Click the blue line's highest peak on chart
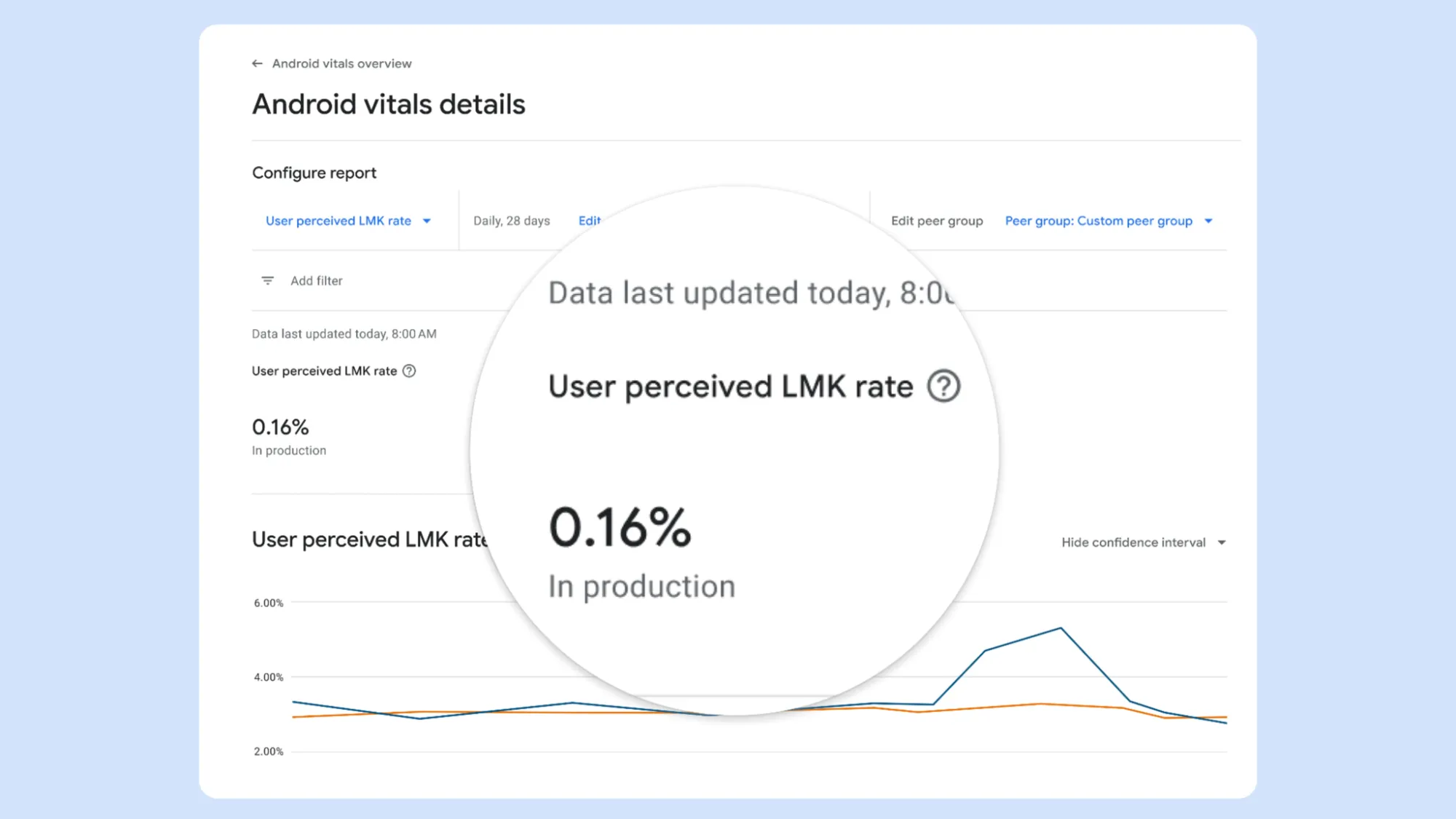This screenshot has width=1456, height=819. click(1061, 628)
